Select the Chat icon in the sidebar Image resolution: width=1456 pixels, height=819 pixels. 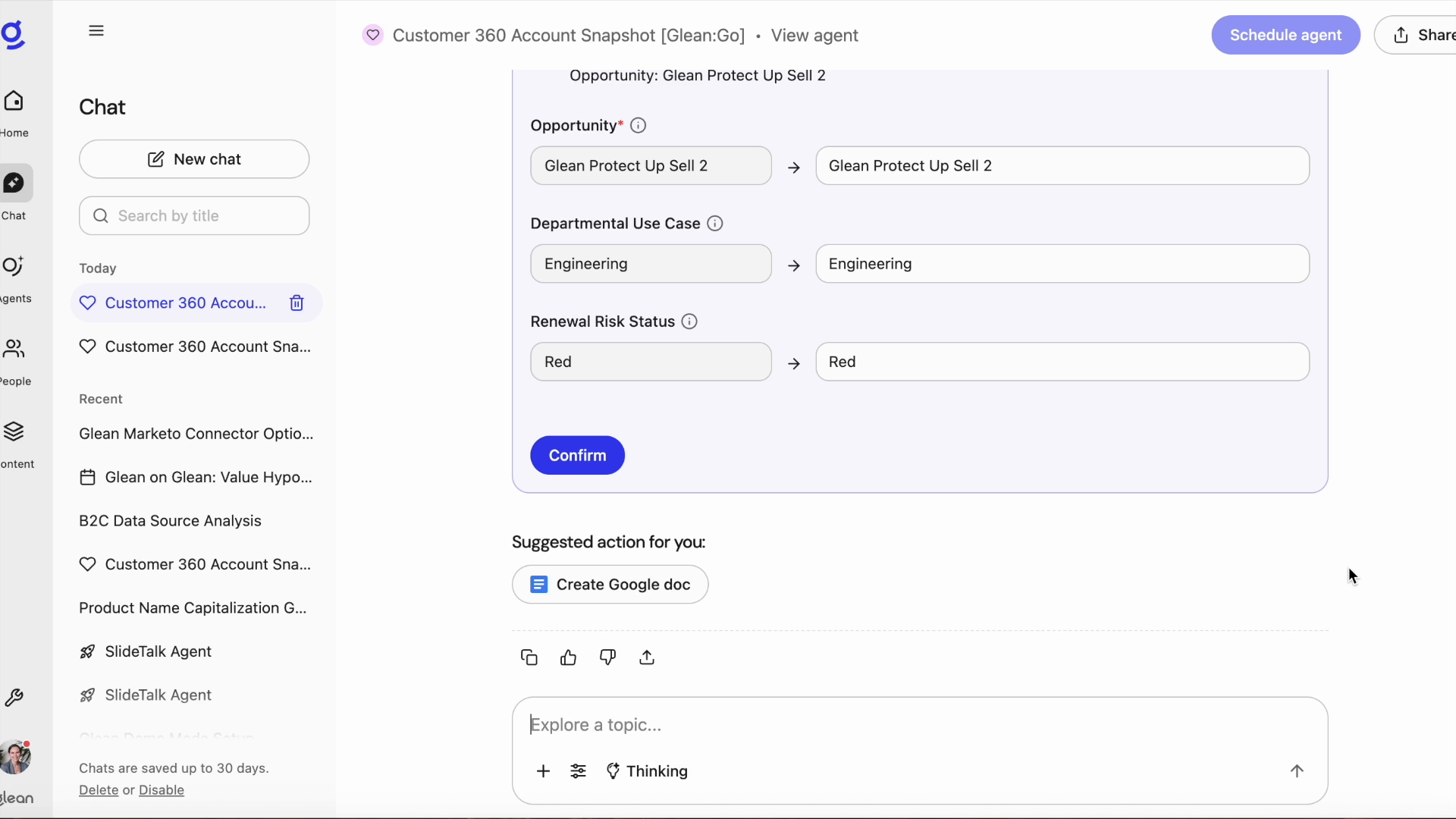pyautogui.click(x=13, y=183)
